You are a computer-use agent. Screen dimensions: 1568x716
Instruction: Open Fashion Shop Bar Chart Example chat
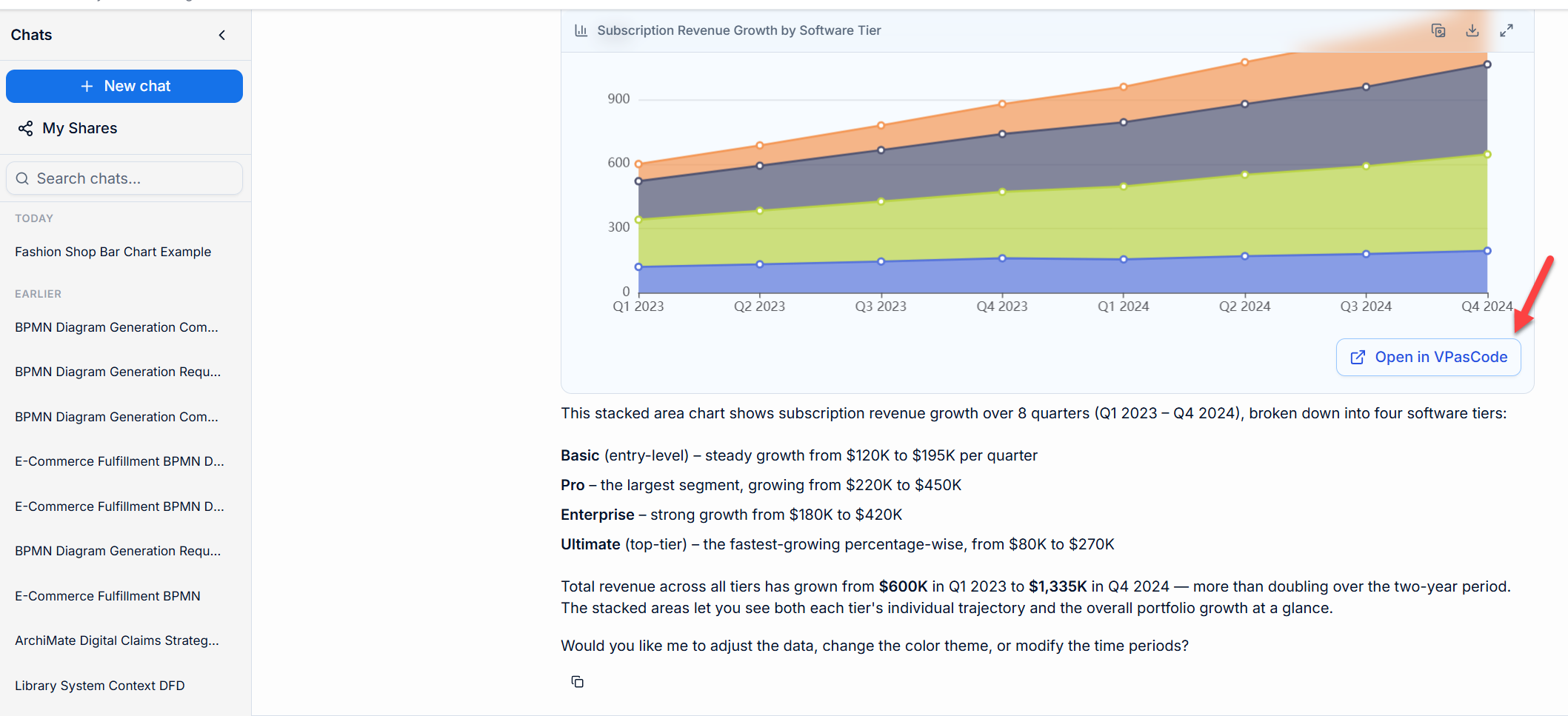coord(113,252)
